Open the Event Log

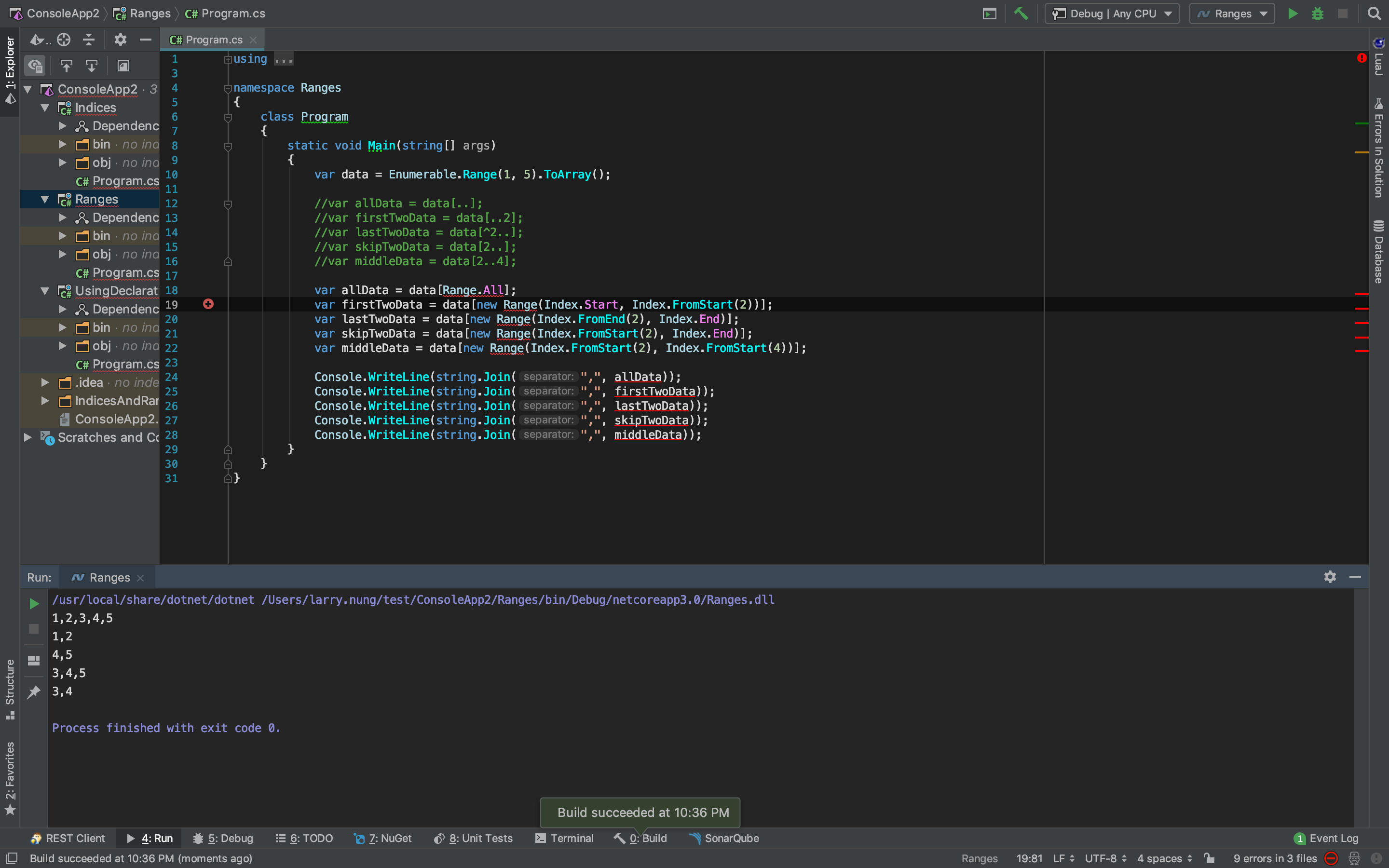coord(1326,838)
